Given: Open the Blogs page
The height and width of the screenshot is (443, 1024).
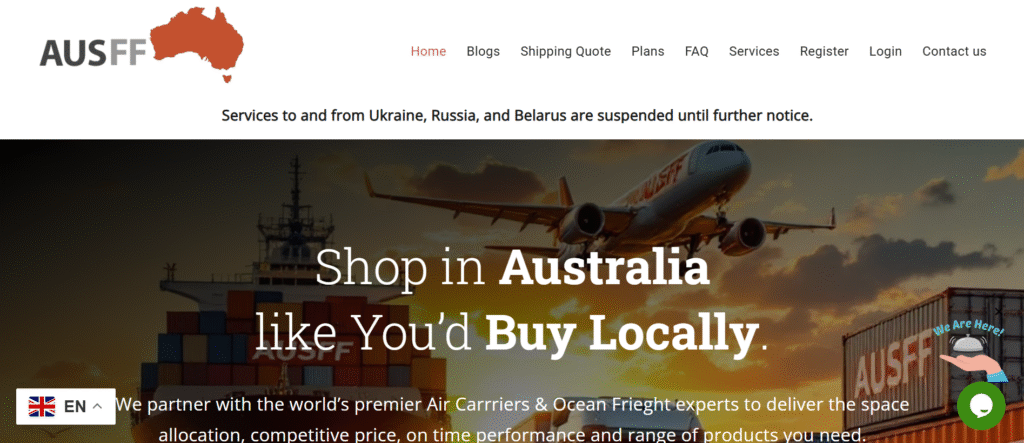Looking at the screenshot, I should (x=483, y=51).
